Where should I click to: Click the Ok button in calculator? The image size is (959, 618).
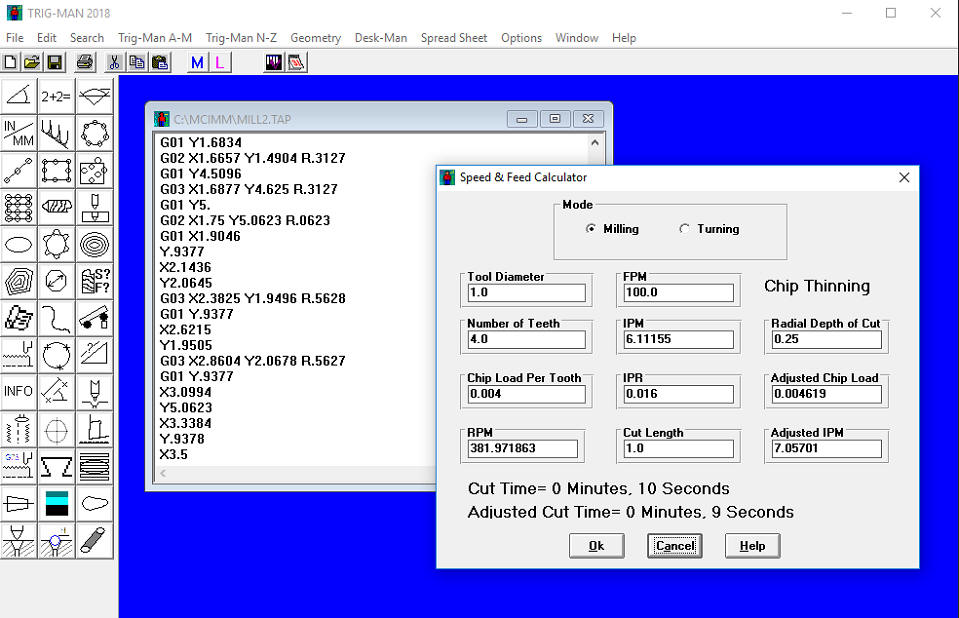[x=596, y=546]
